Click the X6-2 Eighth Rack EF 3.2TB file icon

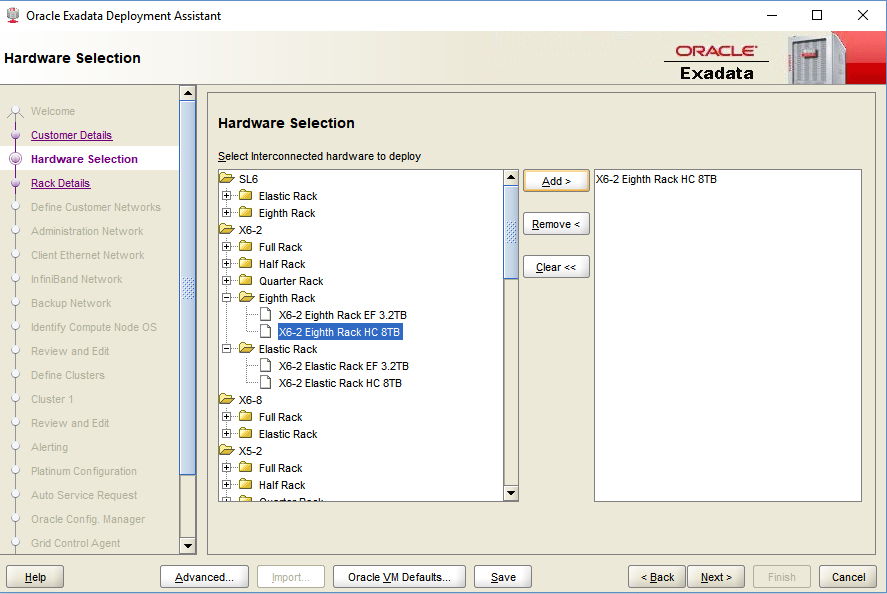(x=266, y=315)
